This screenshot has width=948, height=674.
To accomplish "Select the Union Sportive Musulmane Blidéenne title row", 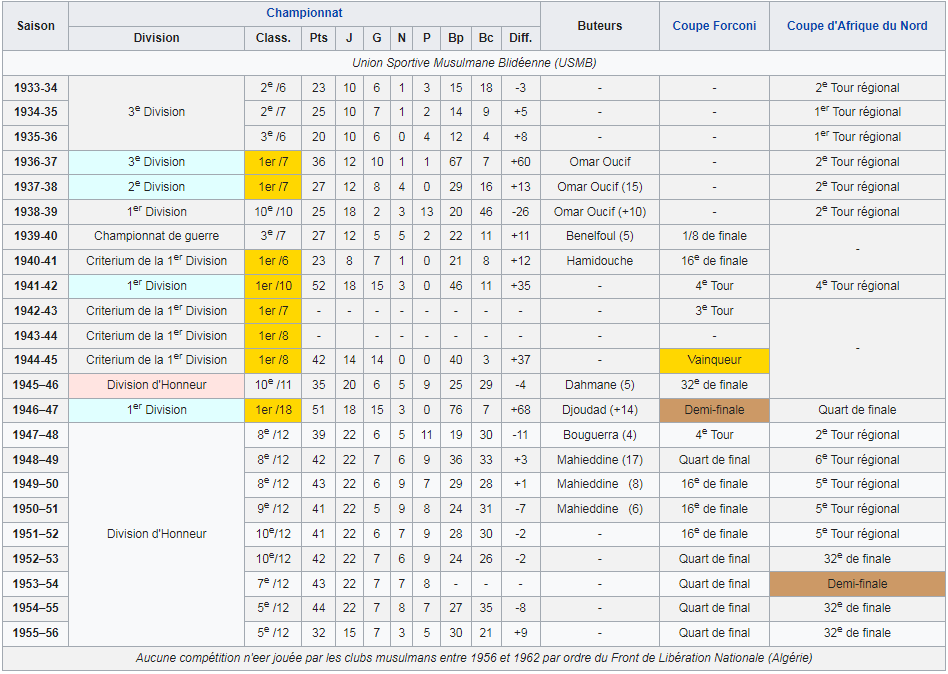I will click(x=474, y=63).
